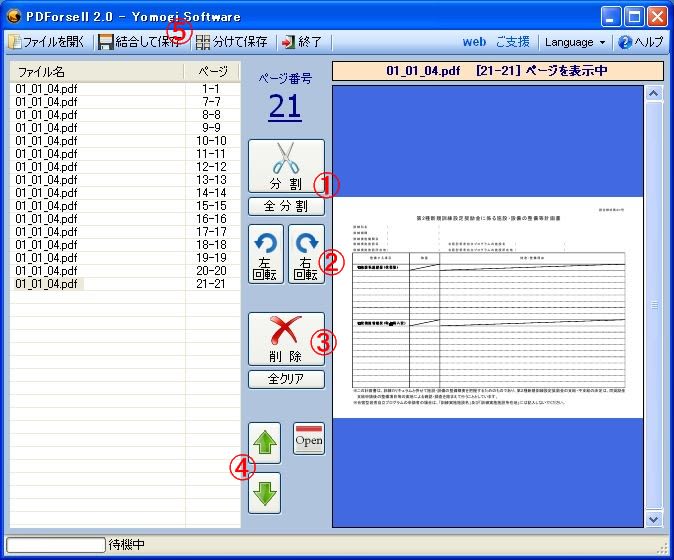Move page up with green up arrow
Viewport: 674px width, 560px height.
[x=265, y=441]
